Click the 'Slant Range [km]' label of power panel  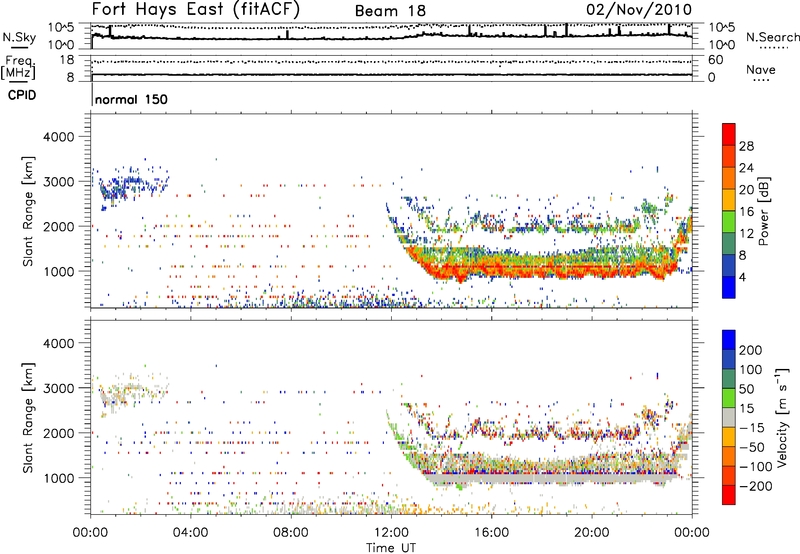pos(28,211)
